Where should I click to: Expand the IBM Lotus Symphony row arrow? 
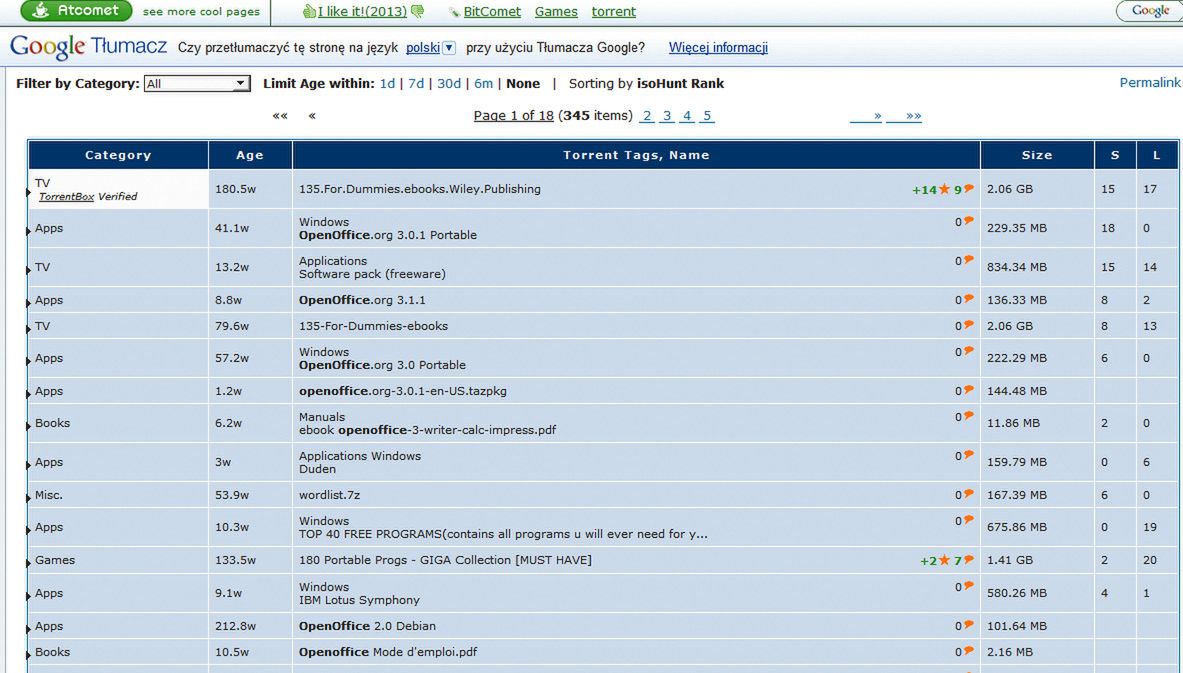pyautogui.click(x=29, y=597)
